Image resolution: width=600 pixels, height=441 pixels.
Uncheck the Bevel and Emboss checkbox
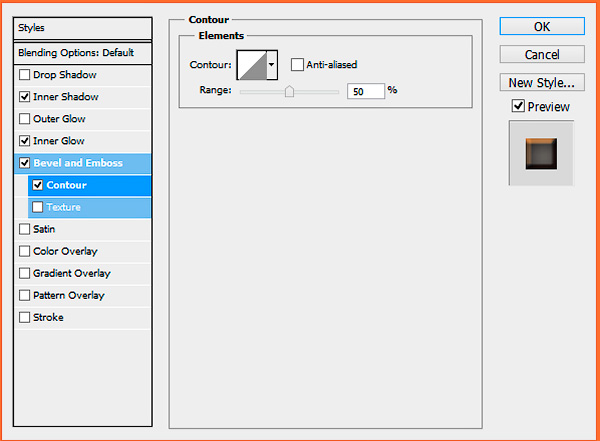click(x=24, y=163)
